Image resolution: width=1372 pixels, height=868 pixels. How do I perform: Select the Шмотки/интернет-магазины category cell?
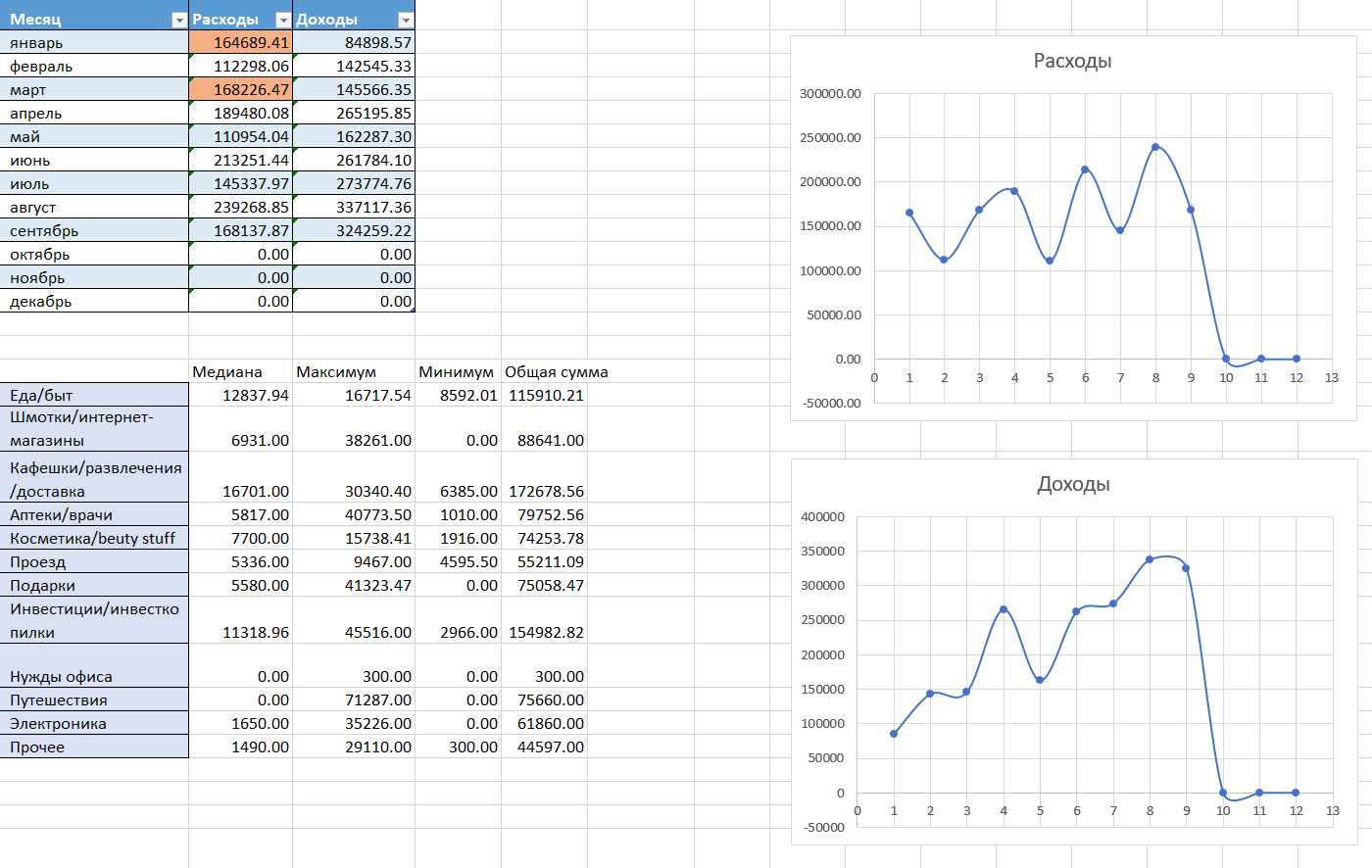[94, 429]
